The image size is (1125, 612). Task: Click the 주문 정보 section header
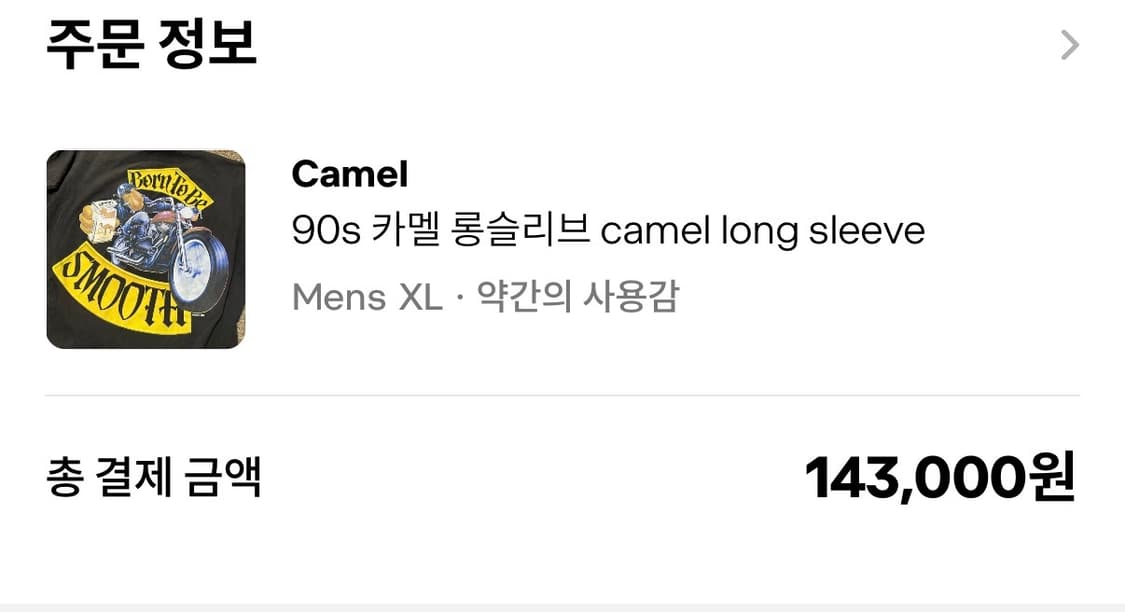click(151, 44)
